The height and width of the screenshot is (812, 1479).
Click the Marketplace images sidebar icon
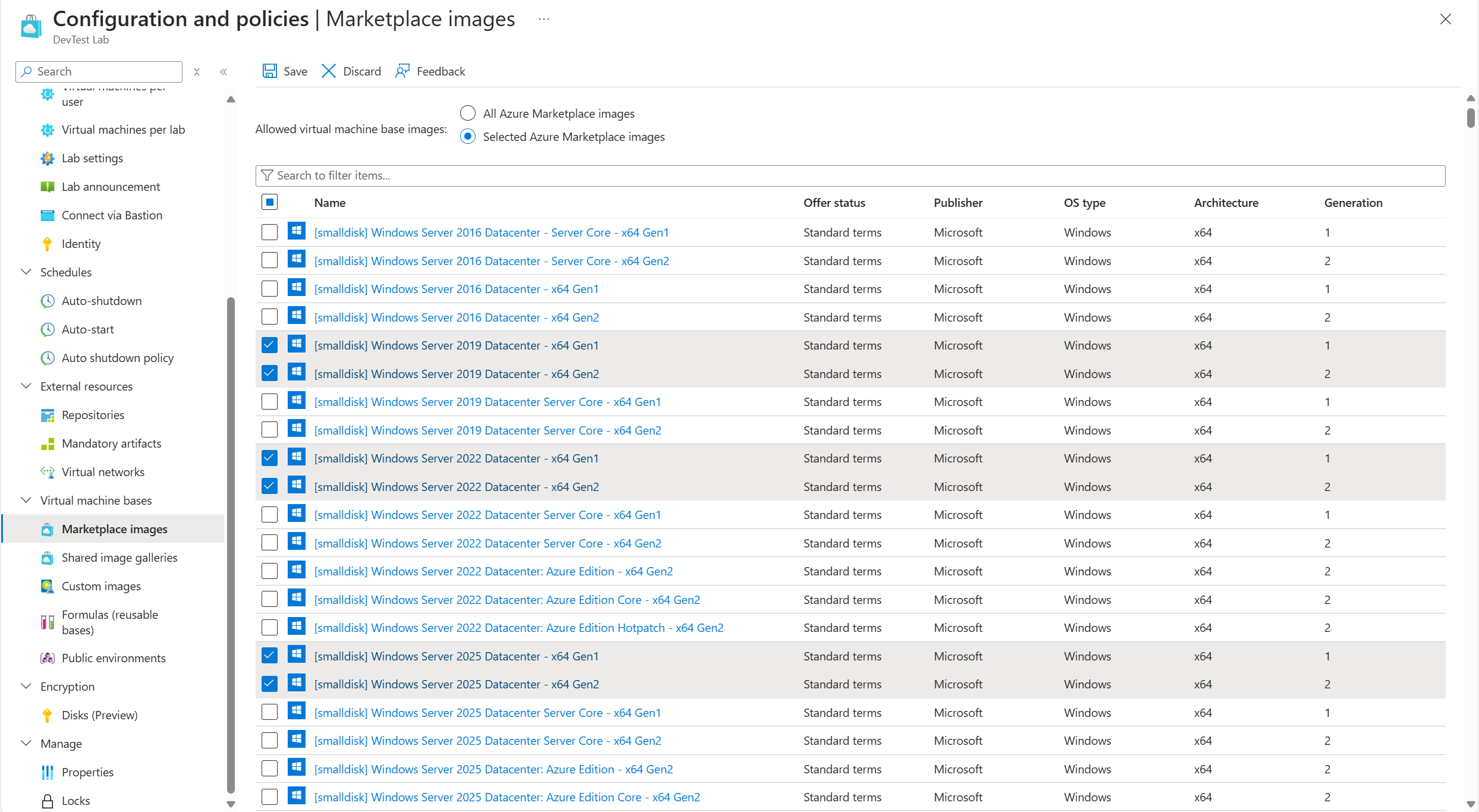(46, 529)
